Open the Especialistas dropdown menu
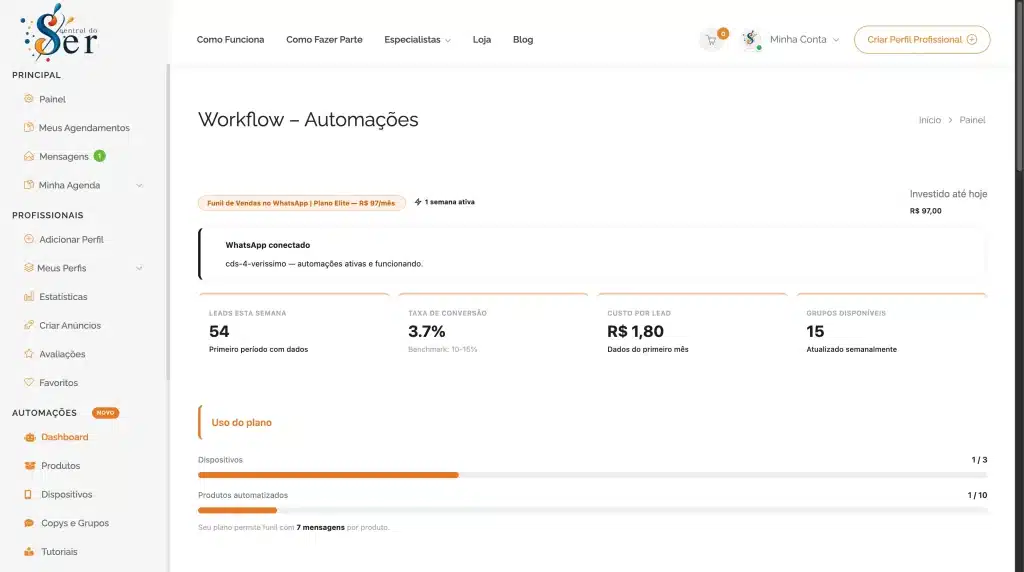Viewport: 1024px width, 572px height. tap(417, 40)
